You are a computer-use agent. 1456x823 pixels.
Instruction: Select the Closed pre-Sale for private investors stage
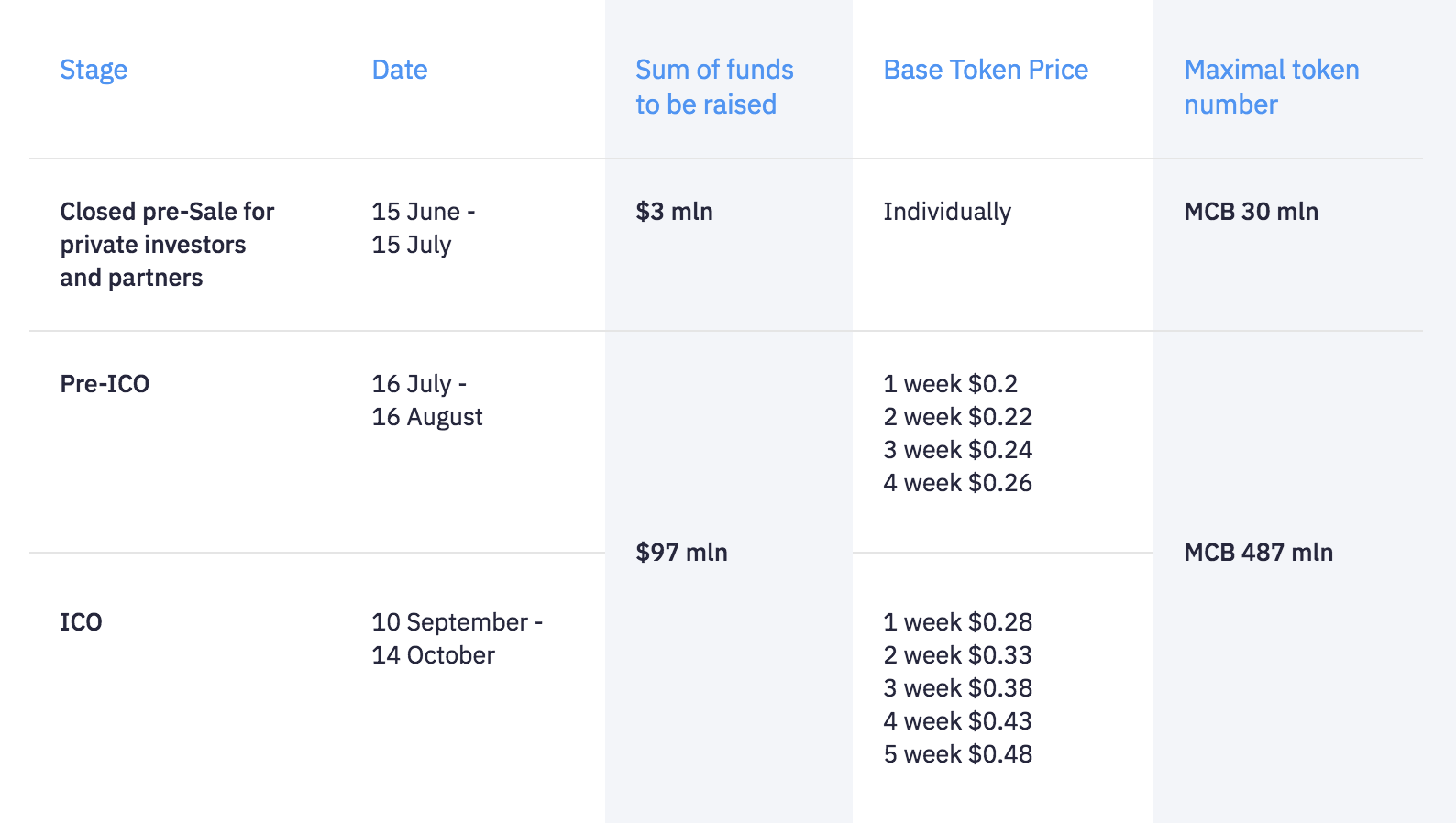(x=167, y=245)
